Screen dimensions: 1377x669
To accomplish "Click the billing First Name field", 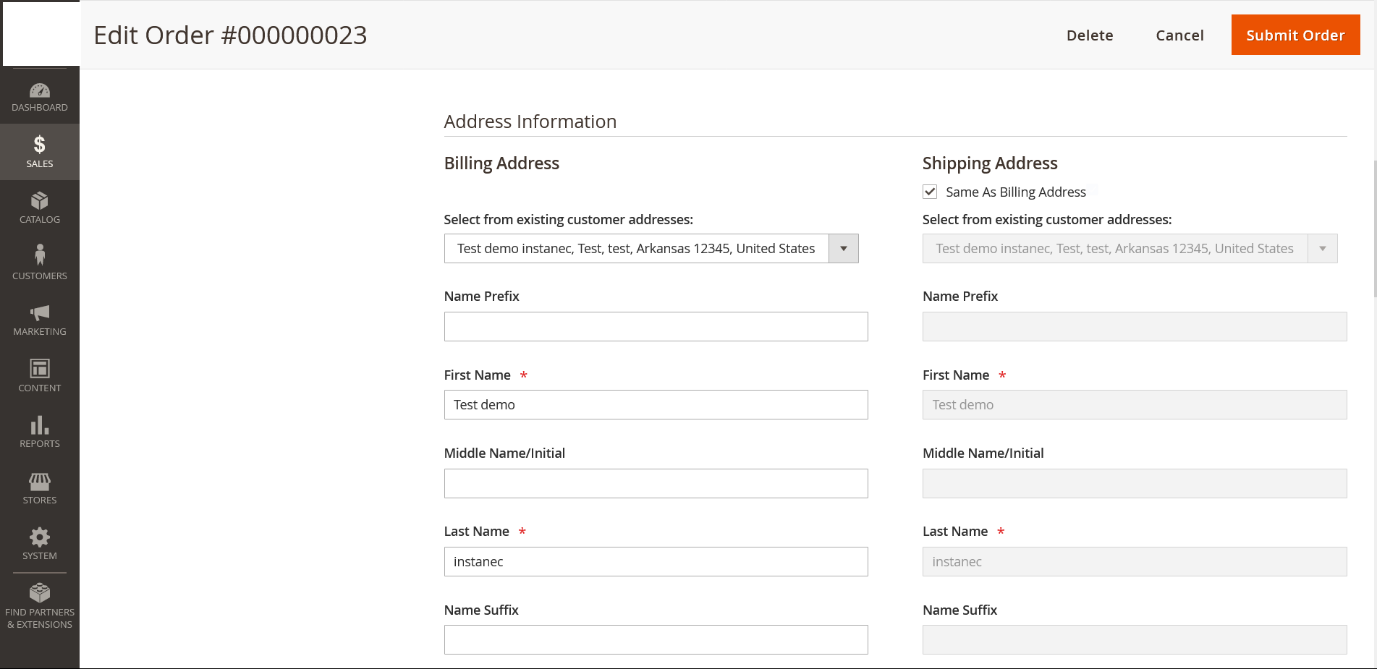I will point(655,405).
